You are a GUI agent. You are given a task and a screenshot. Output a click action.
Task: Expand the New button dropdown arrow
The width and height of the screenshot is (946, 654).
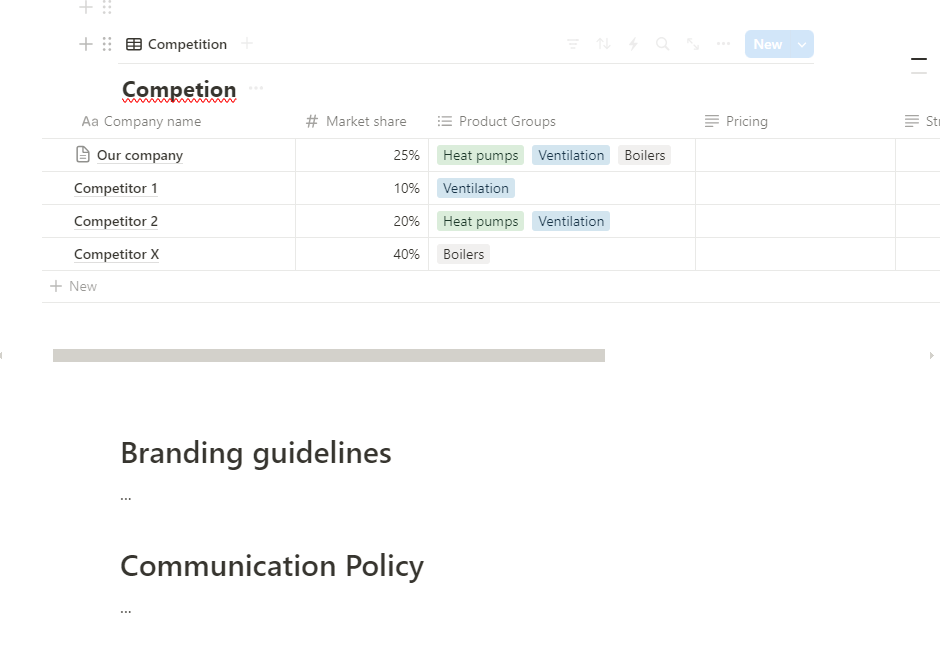tap(802, 44)
